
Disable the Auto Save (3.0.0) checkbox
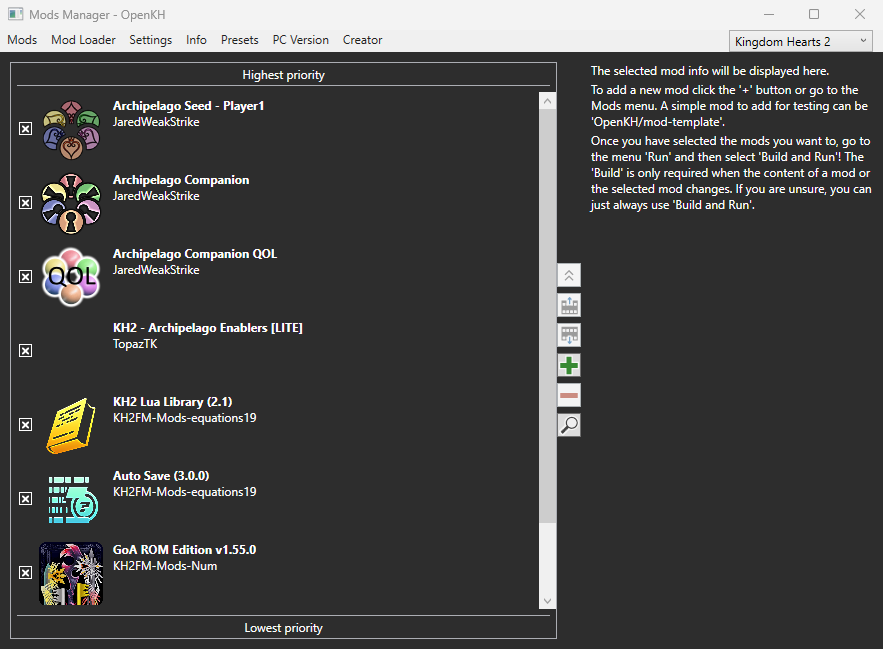pos(25,499)
